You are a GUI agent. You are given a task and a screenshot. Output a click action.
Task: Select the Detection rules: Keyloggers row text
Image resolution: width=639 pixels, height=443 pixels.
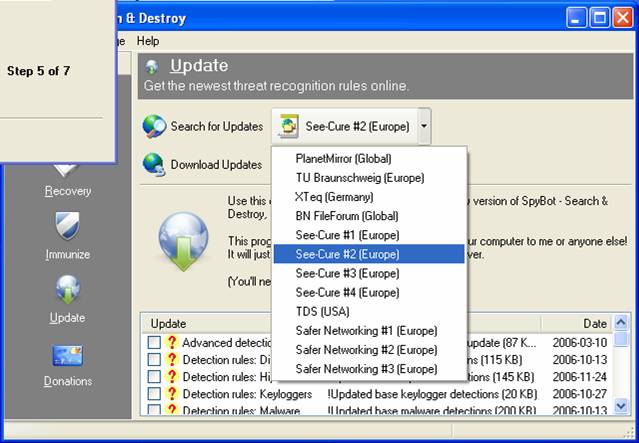click(247, 394)
